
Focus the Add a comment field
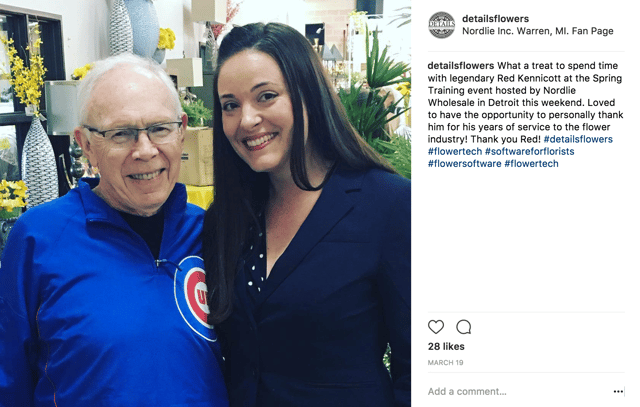coord(518,391)
